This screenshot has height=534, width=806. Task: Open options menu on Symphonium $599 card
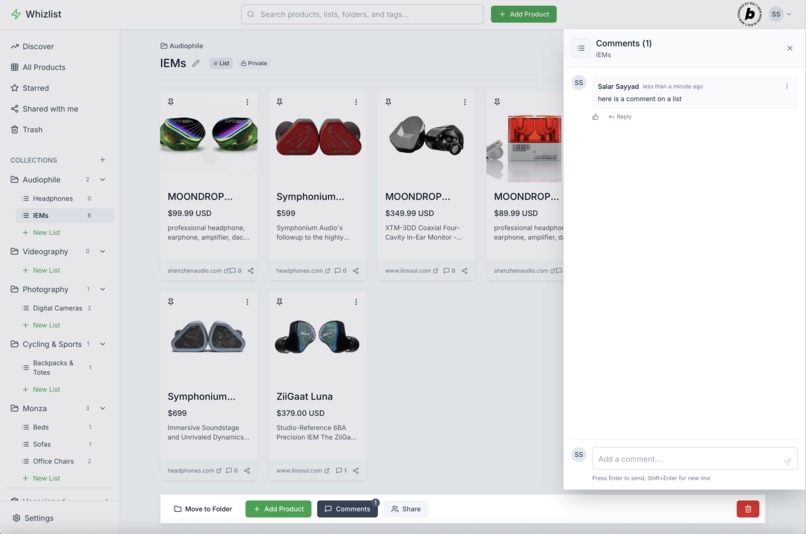(356, 102)
